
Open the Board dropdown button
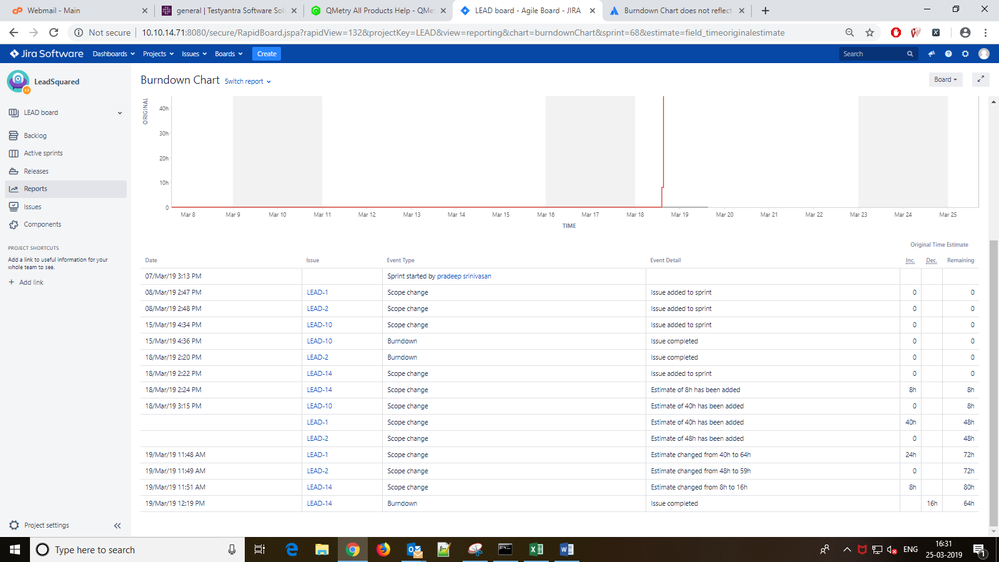[945, 80]
